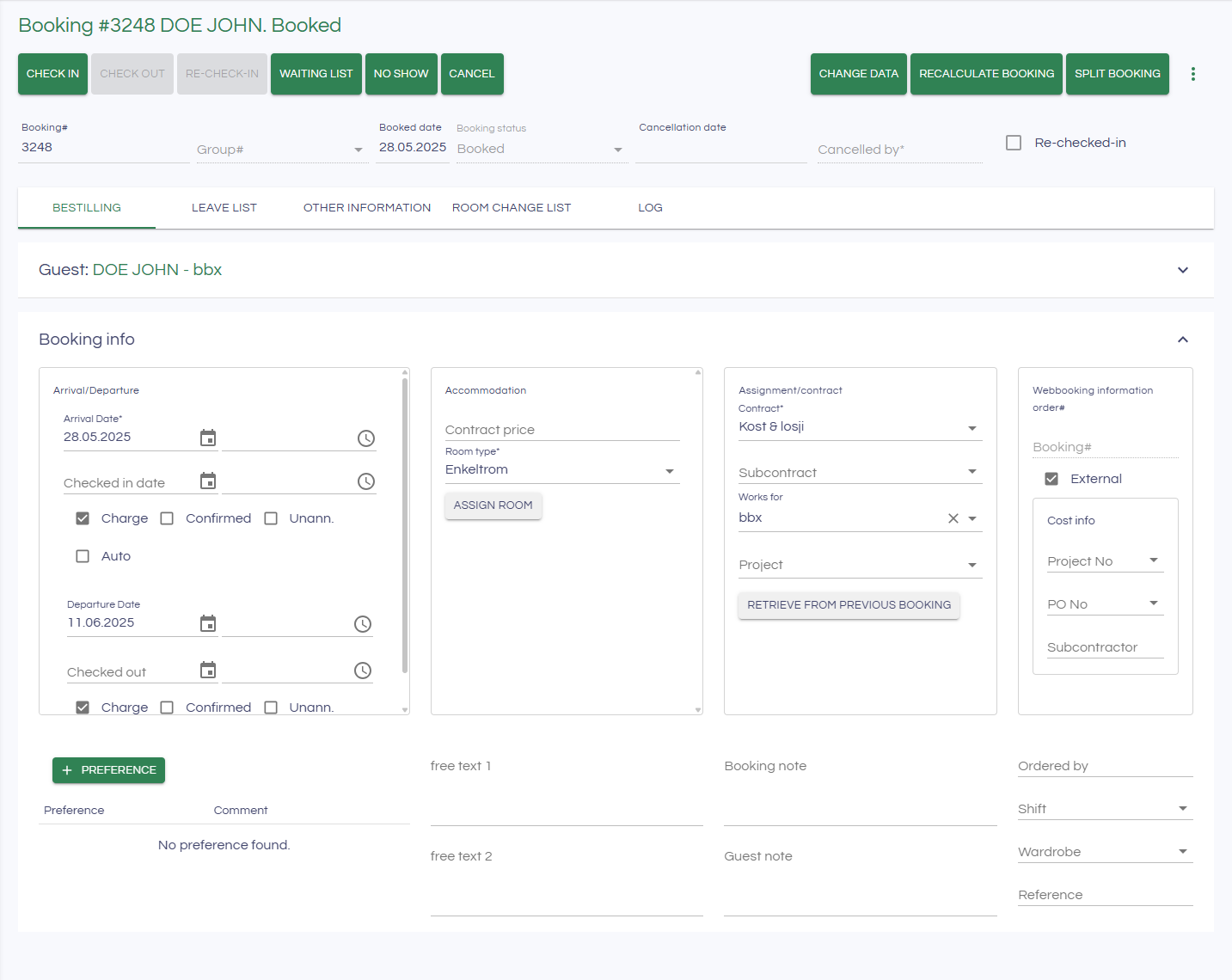Open the Log tab

tap(650, 208)
